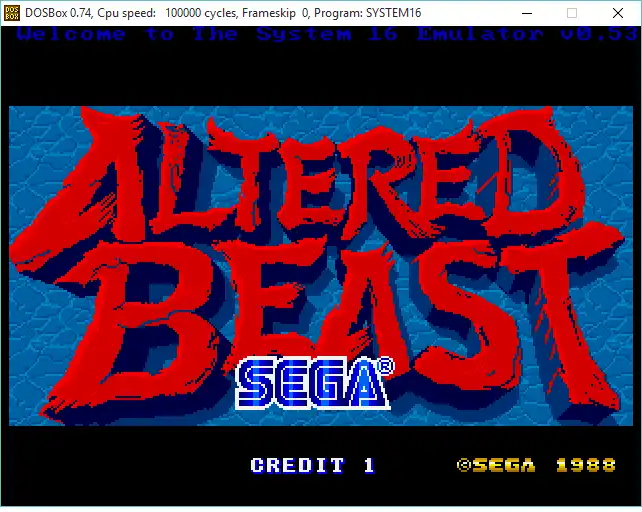Viewport: 642px width, 512px height.
Task: Click the 'CREDIT 1' text
Action: pos(313,465)
